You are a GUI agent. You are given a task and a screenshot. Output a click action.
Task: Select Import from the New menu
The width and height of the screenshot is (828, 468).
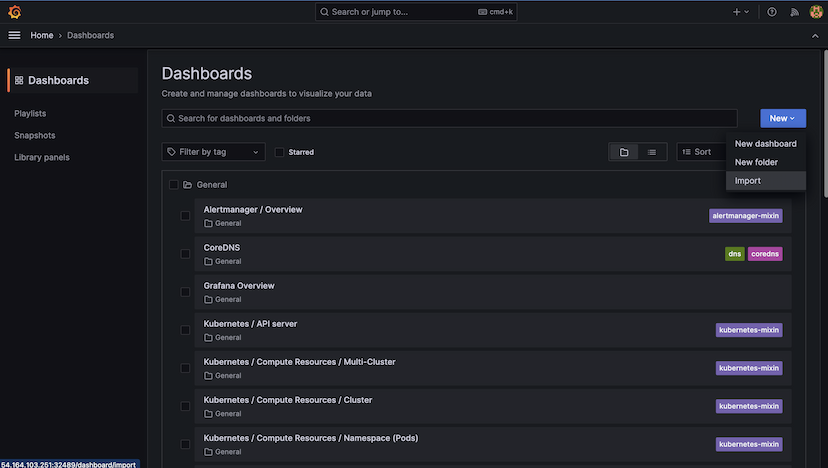click(x=766, y=181)
